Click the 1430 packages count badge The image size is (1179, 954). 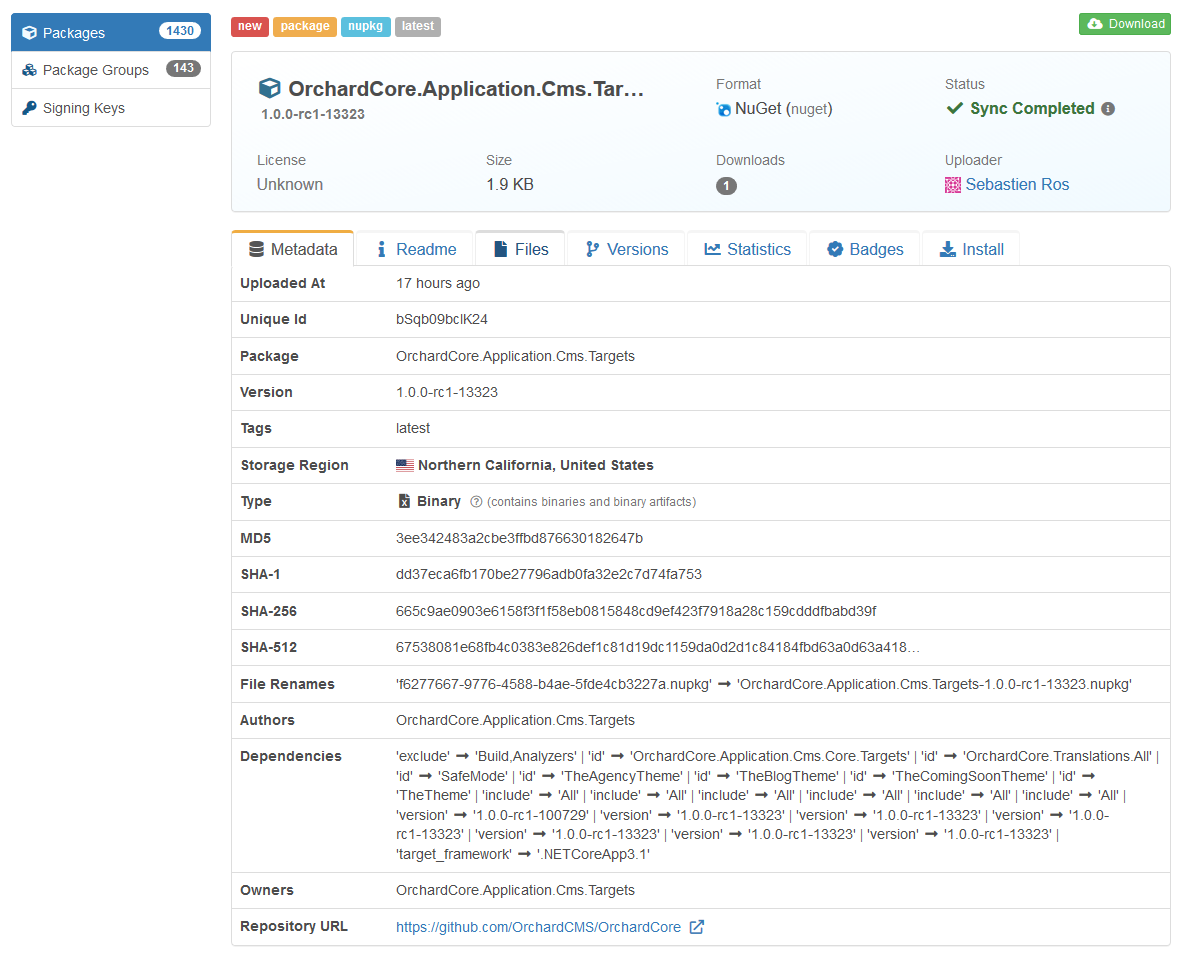[x=180, y=31]
